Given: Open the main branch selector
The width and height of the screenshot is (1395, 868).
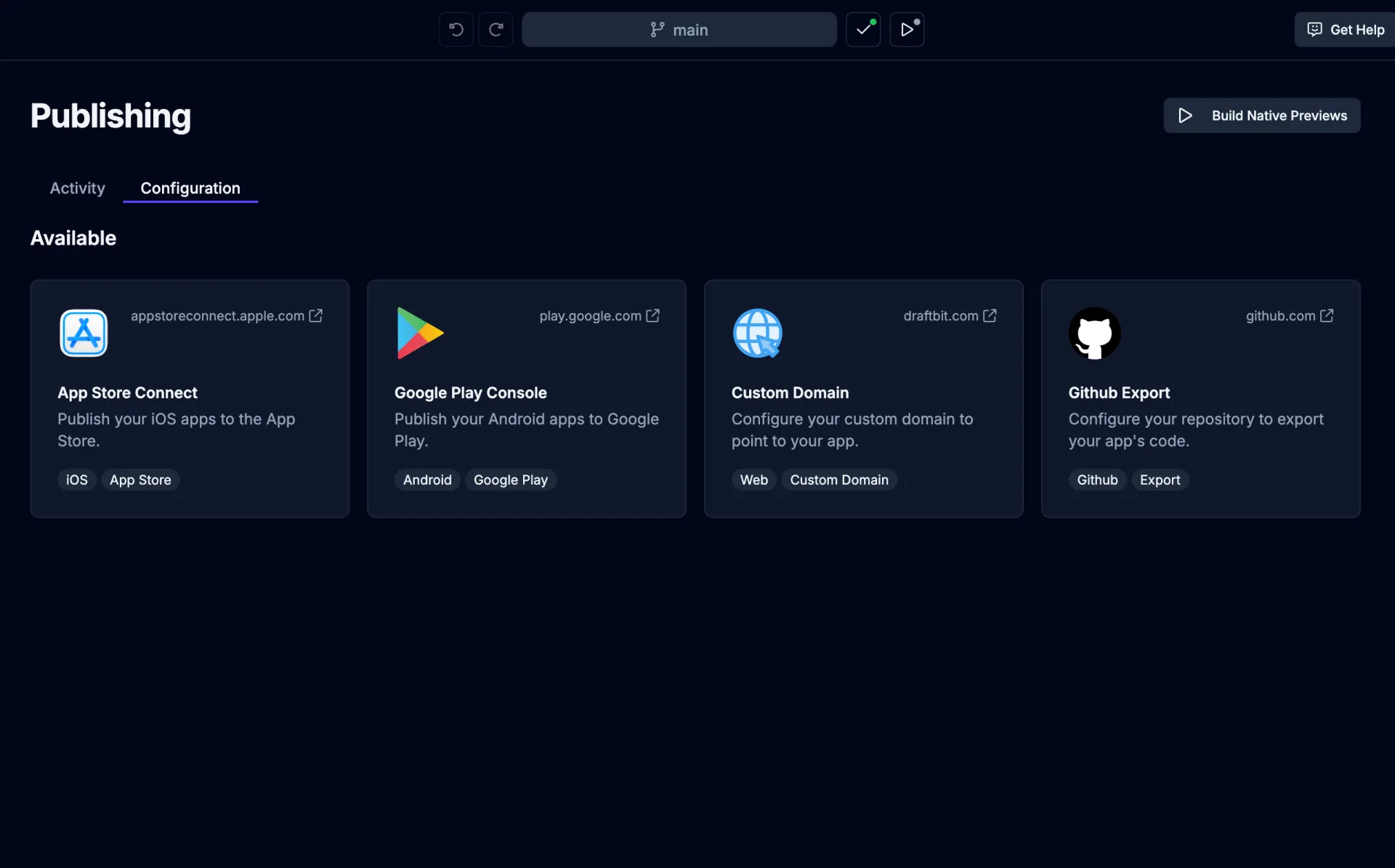Looking at the screenshot, I should tap(679, 30).
